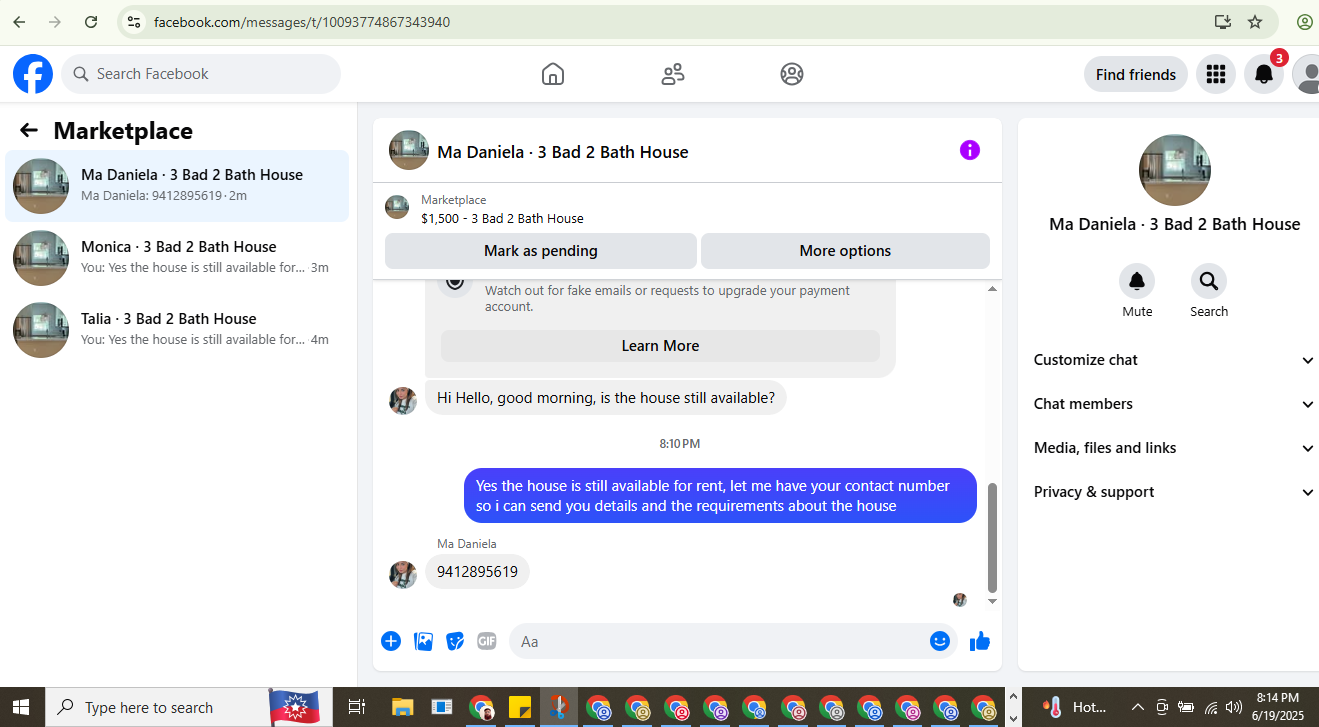Open the GIF picker

(x=487, y=641)
